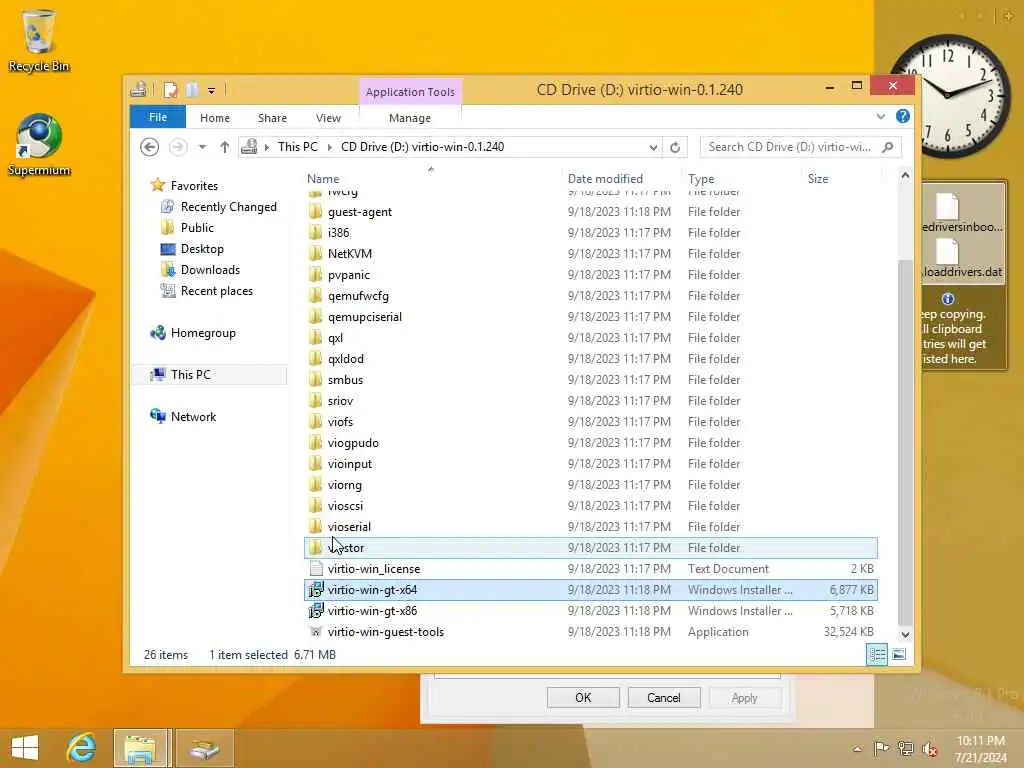Open the File menu

157,118
